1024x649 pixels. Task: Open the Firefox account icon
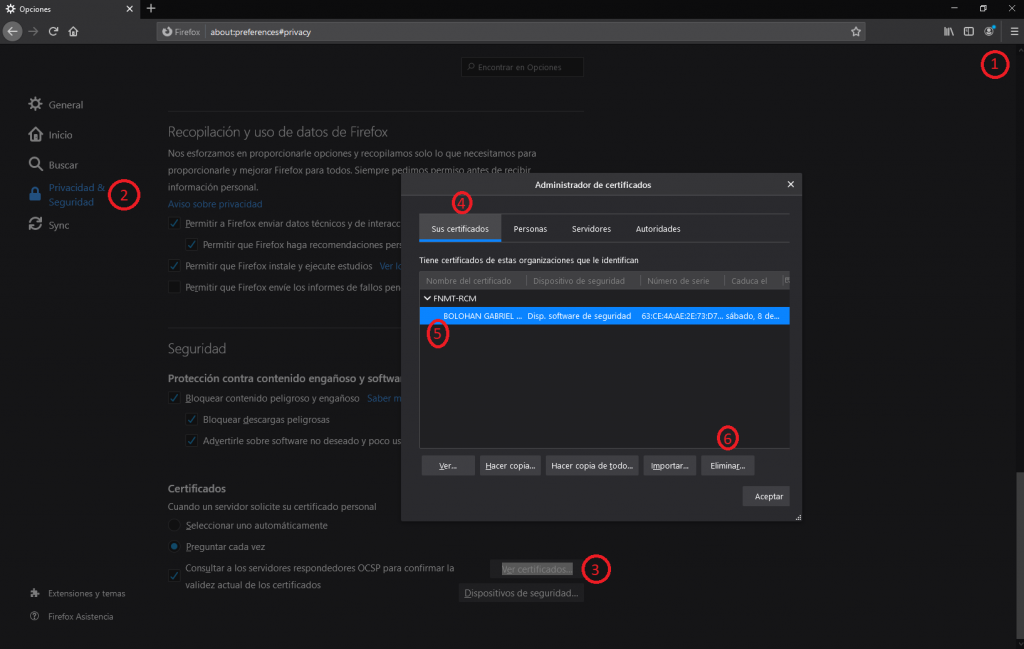point(989,31)
